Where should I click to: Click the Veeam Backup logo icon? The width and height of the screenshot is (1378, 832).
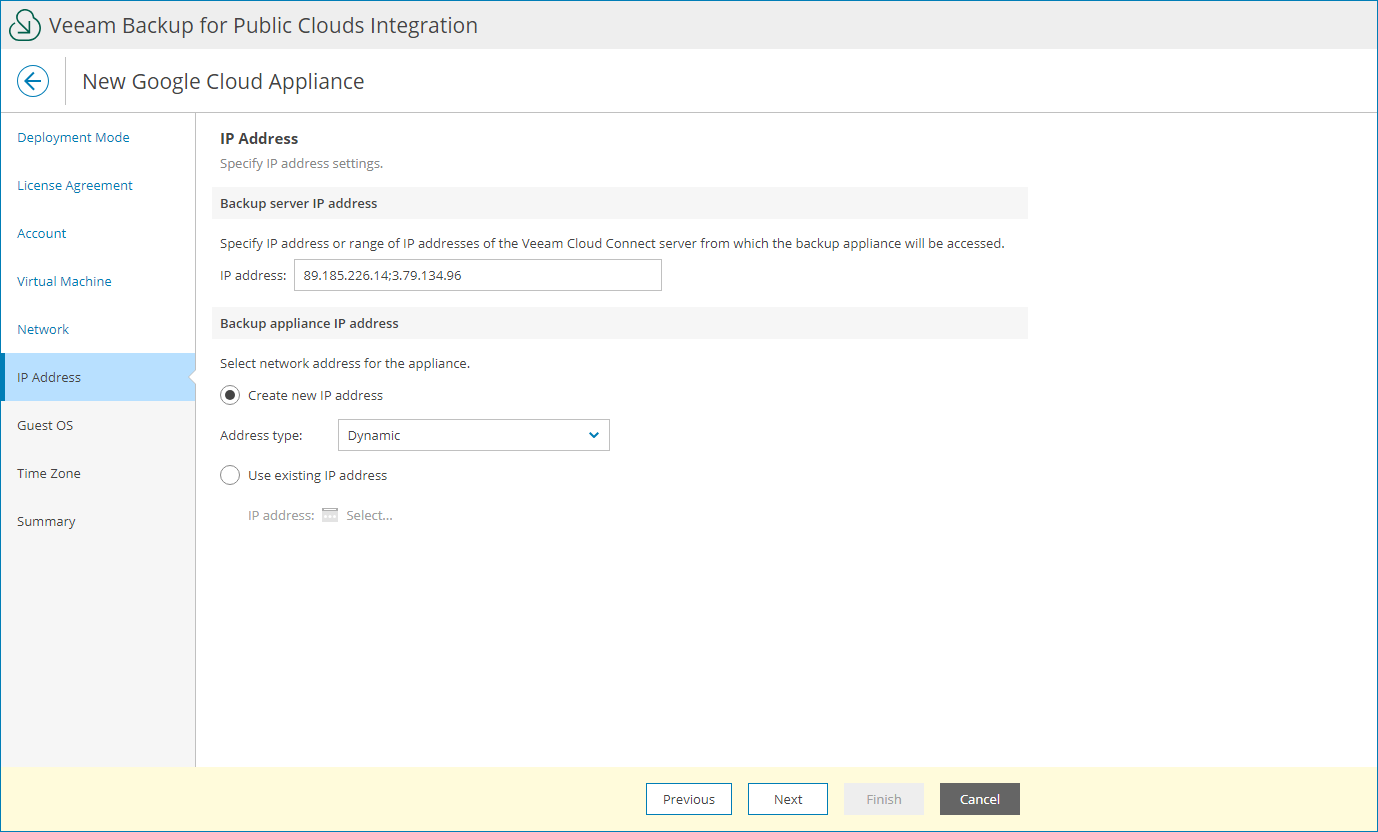click(x=25, y=24)
